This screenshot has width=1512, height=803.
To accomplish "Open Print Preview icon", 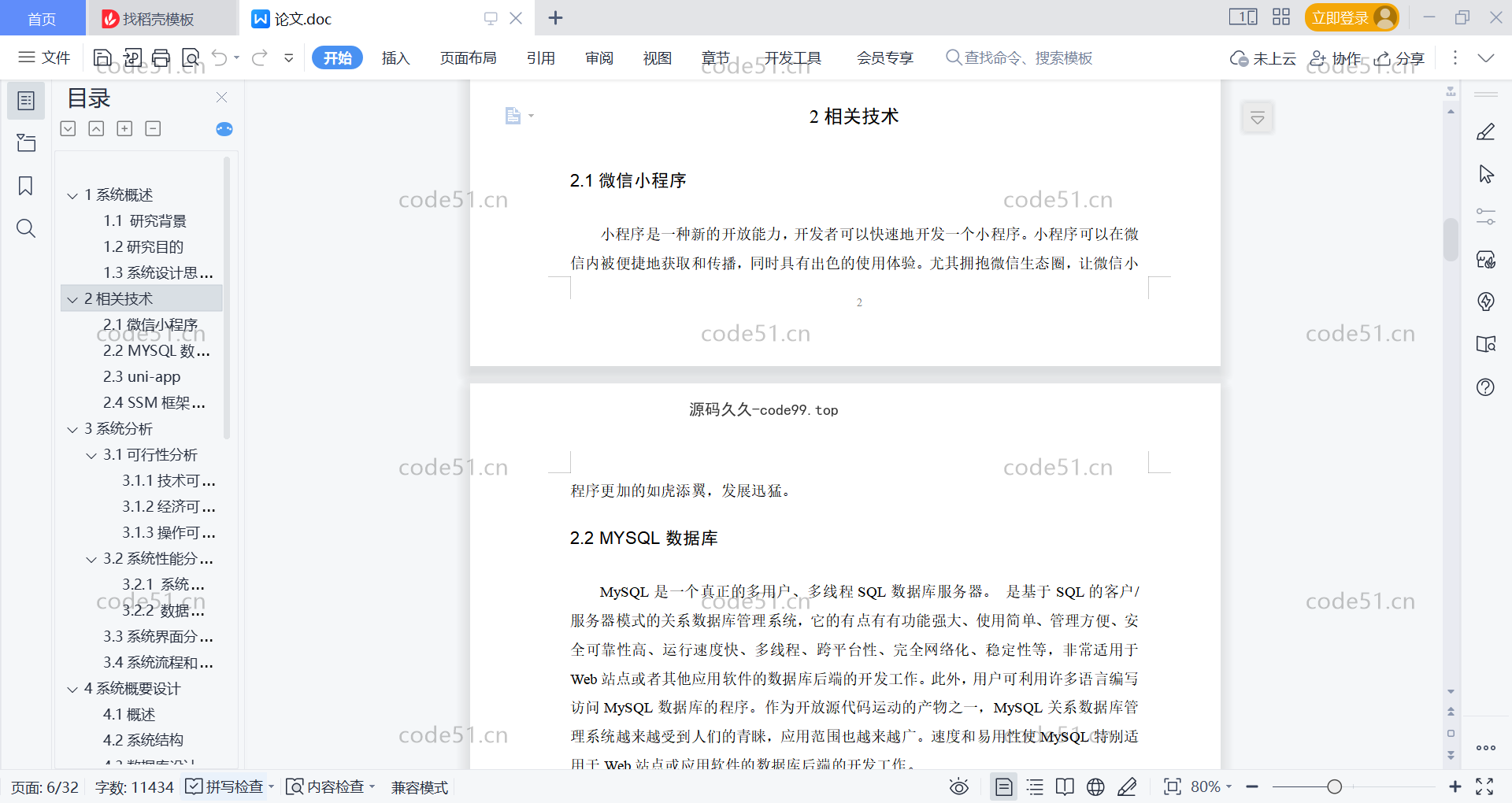I will (x=191, y=57).
